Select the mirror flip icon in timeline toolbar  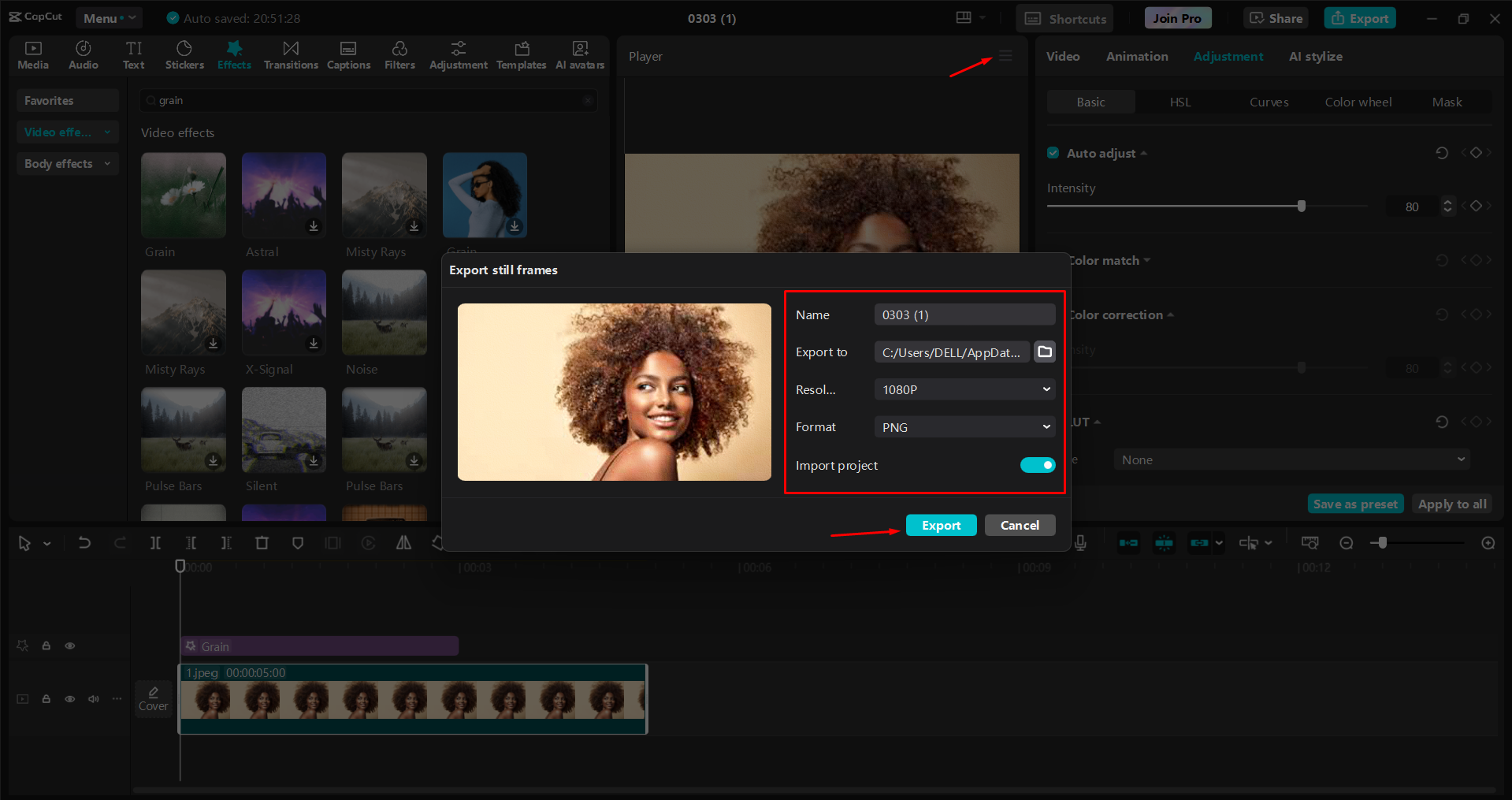tap(403, 542)
